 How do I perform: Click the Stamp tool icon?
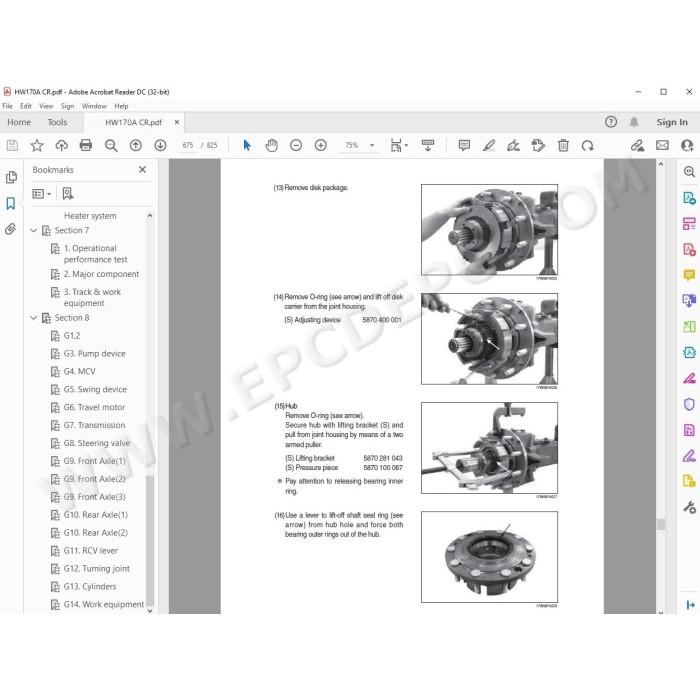(x=538, y=145)
